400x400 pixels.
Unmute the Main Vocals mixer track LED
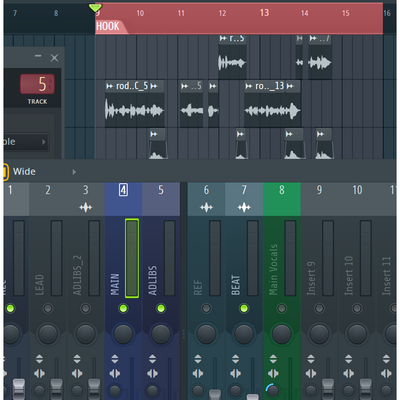[282, 308]
